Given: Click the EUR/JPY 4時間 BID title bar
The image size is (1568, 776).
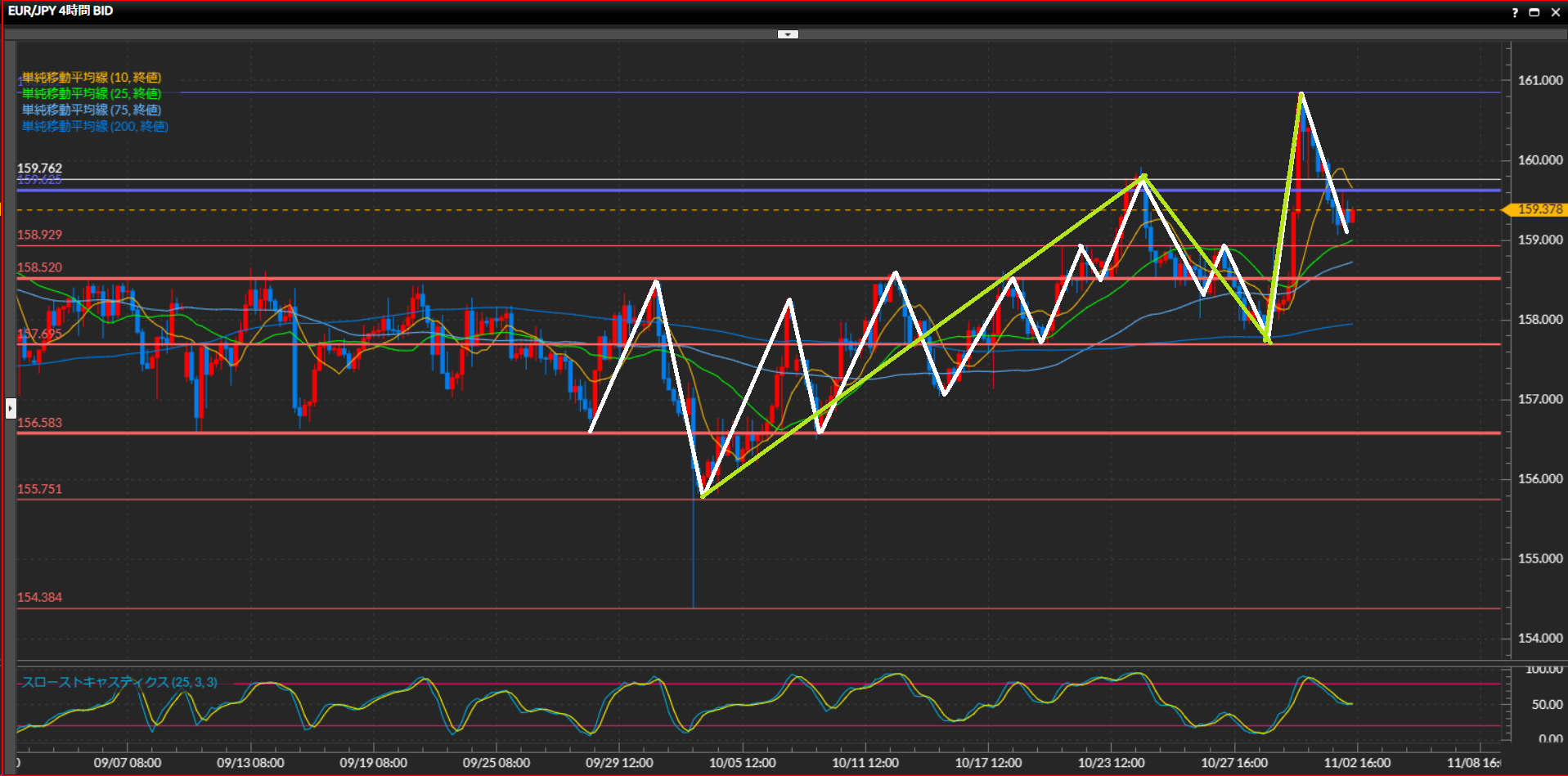Looking at the screenshot, I should [61, 11].
